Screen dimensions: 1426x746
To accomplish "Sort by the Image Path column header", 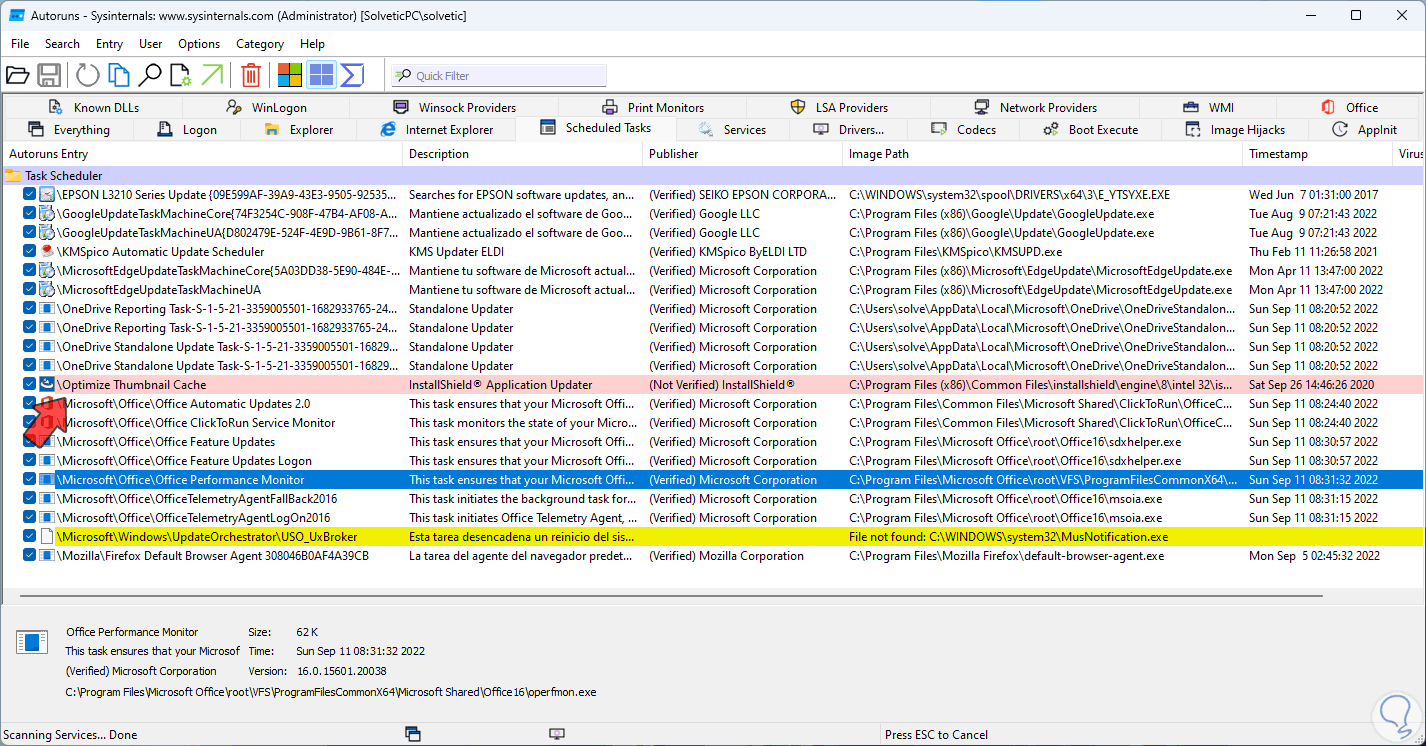I will click(1043, 154).
